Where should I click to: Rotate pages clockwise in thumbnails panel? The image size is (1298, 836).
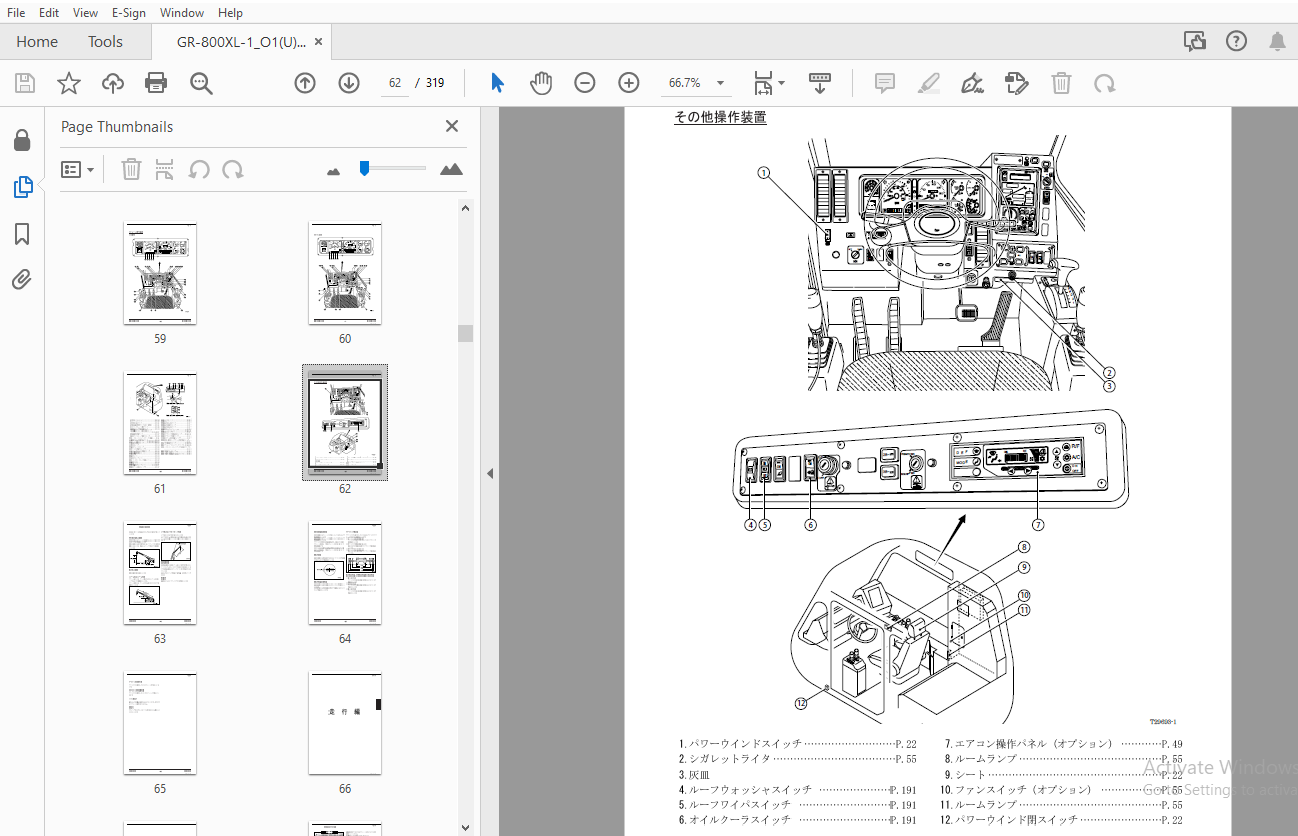tap(233, 169)
